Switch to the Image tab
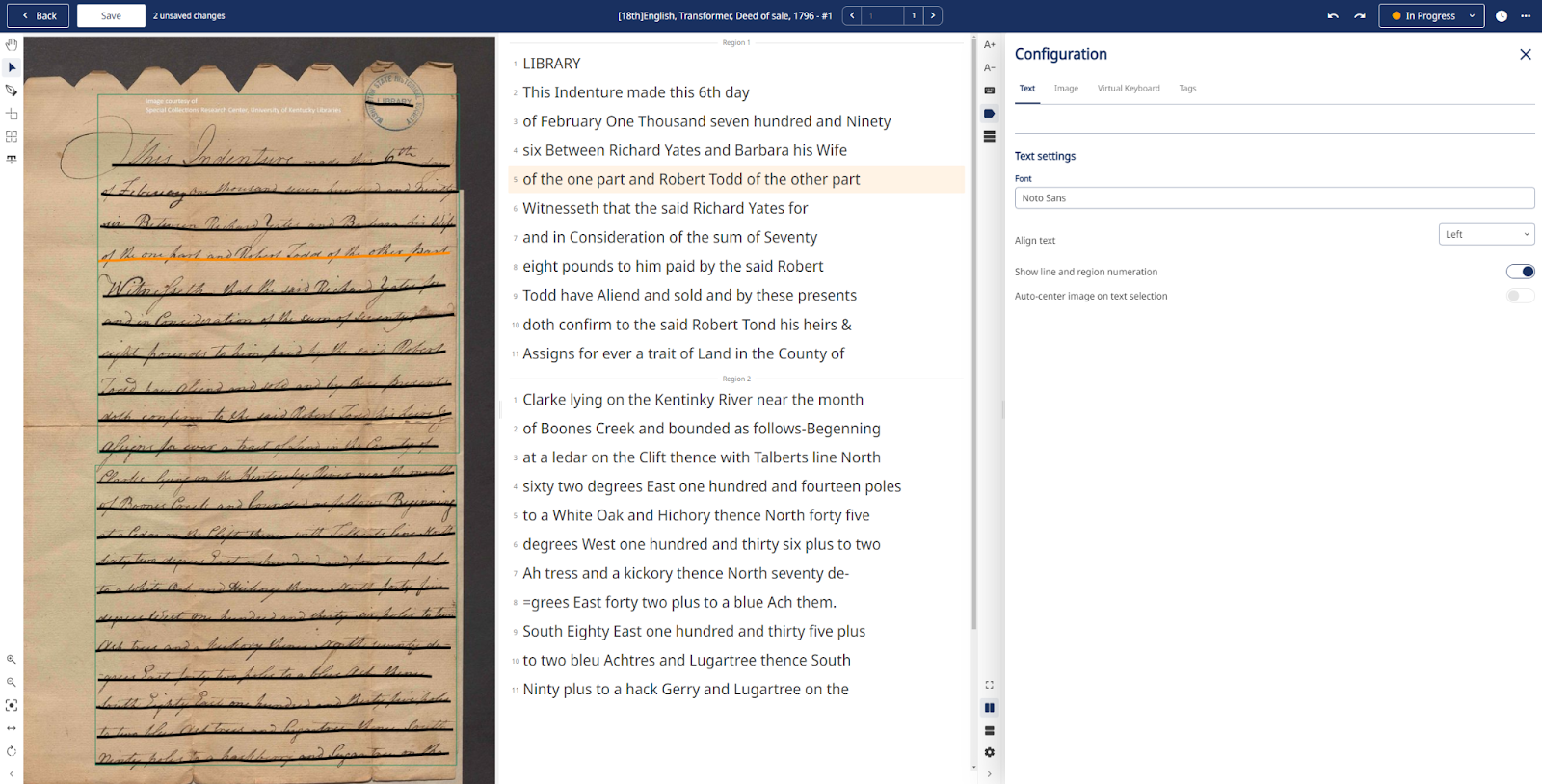 [1066, 88]
